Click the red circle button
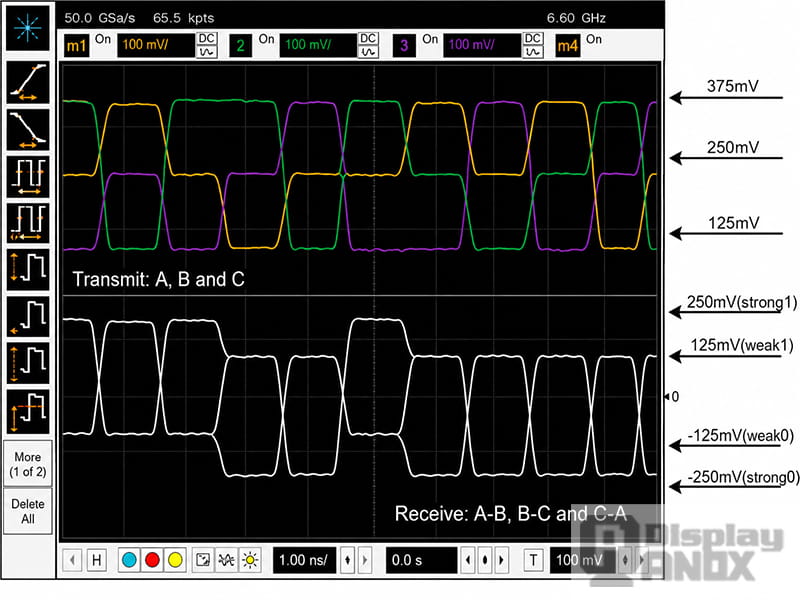 152,560
